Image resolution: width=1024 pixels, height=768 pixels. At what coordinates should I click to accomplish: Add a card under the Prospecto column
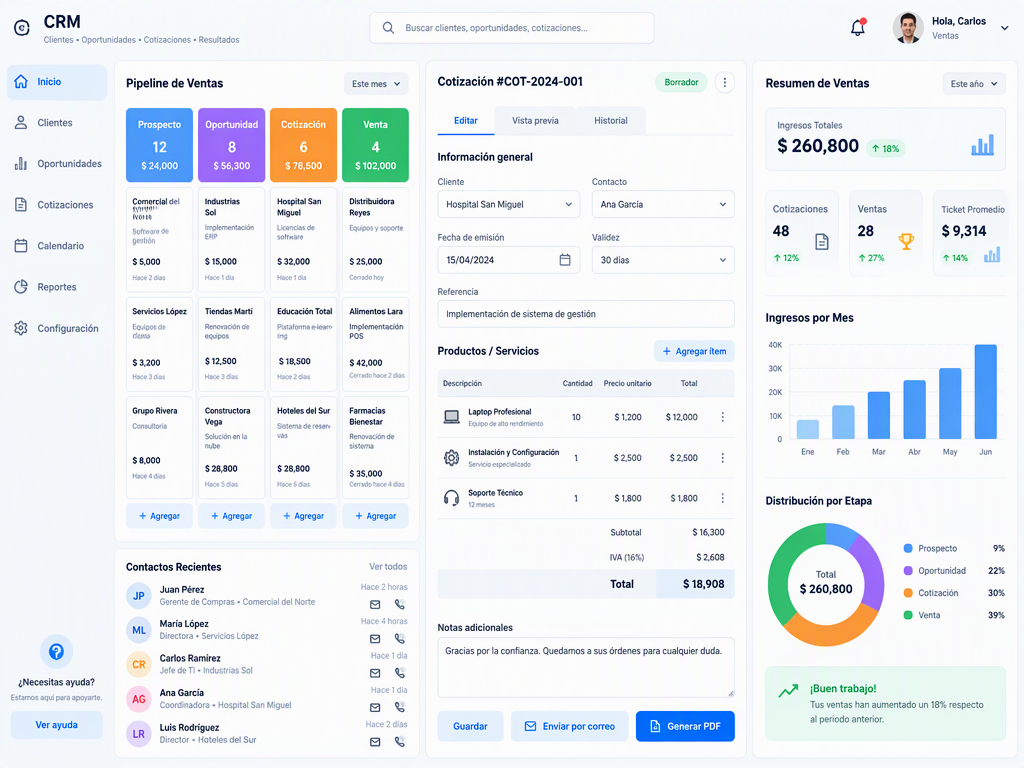(159, 516)
